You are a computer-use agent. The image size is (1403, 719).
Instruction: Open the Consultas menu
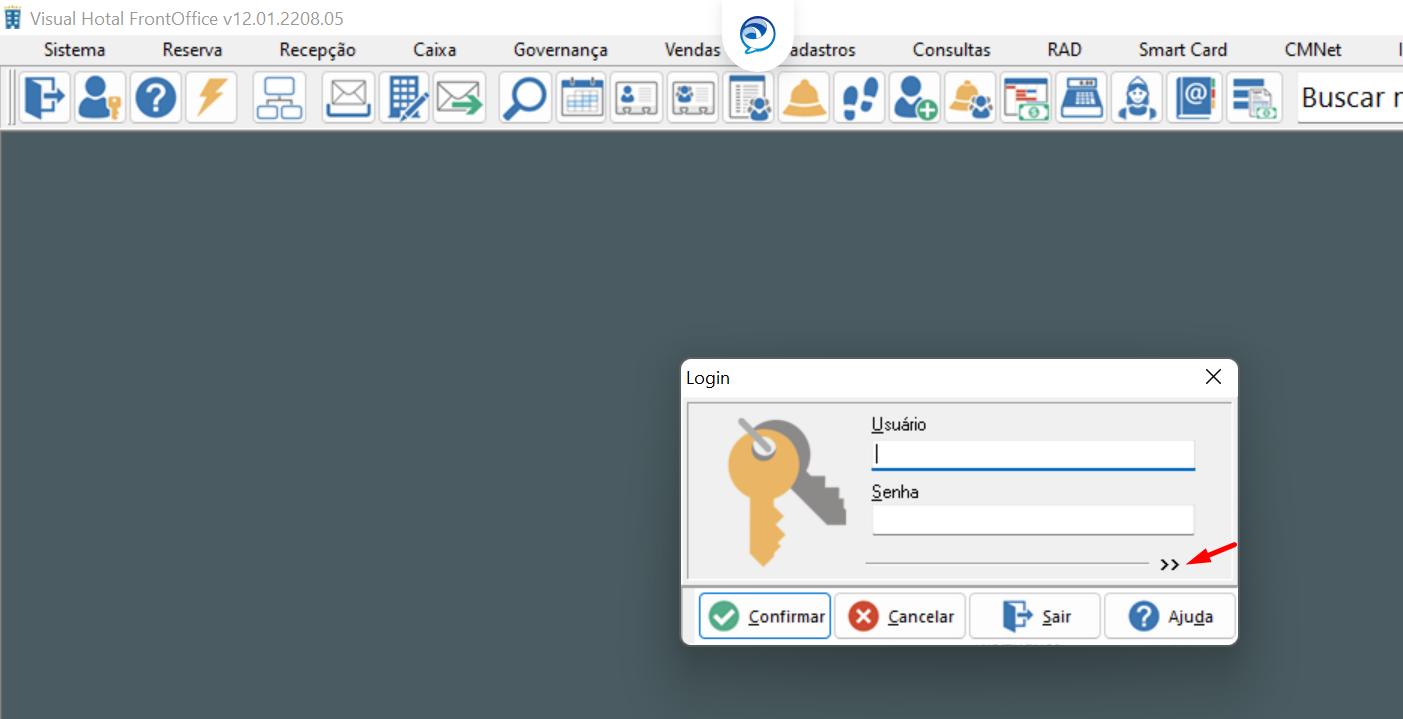tap(952, 50)
